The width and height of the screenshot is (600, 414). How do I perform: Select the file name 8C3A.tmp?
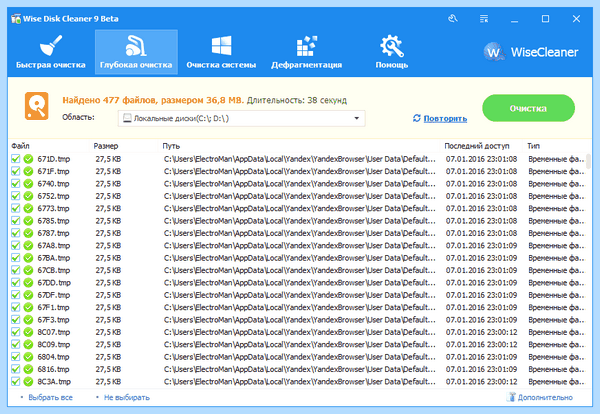(54, 381)
